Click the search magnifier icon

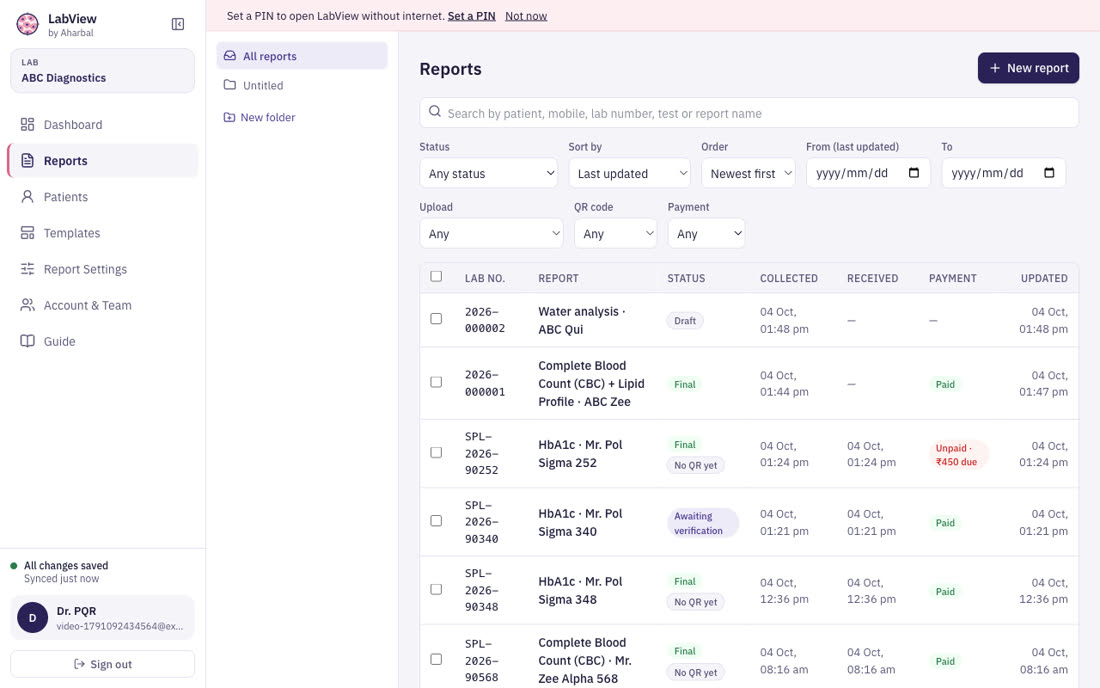435,112
